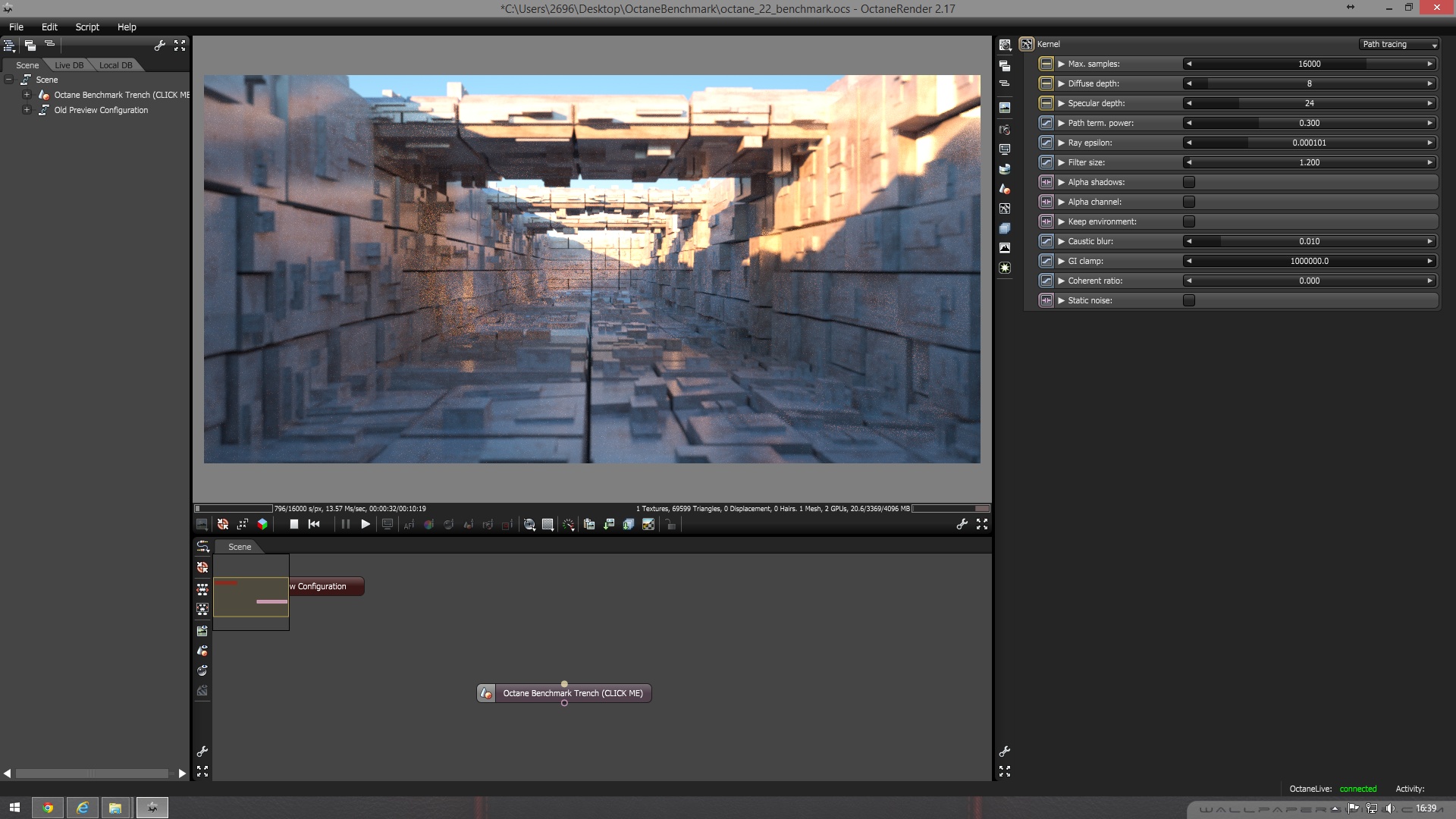Click the play render button

point(366,524)
